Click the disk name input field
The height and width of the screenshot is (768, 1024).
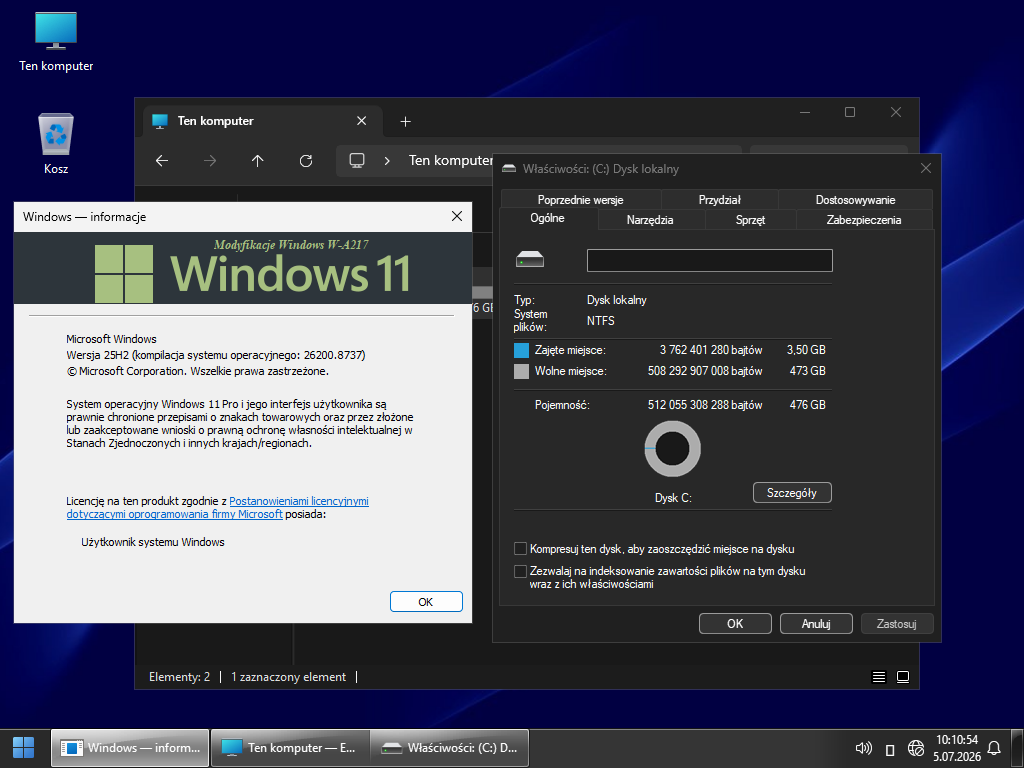(x=709, y=261)
